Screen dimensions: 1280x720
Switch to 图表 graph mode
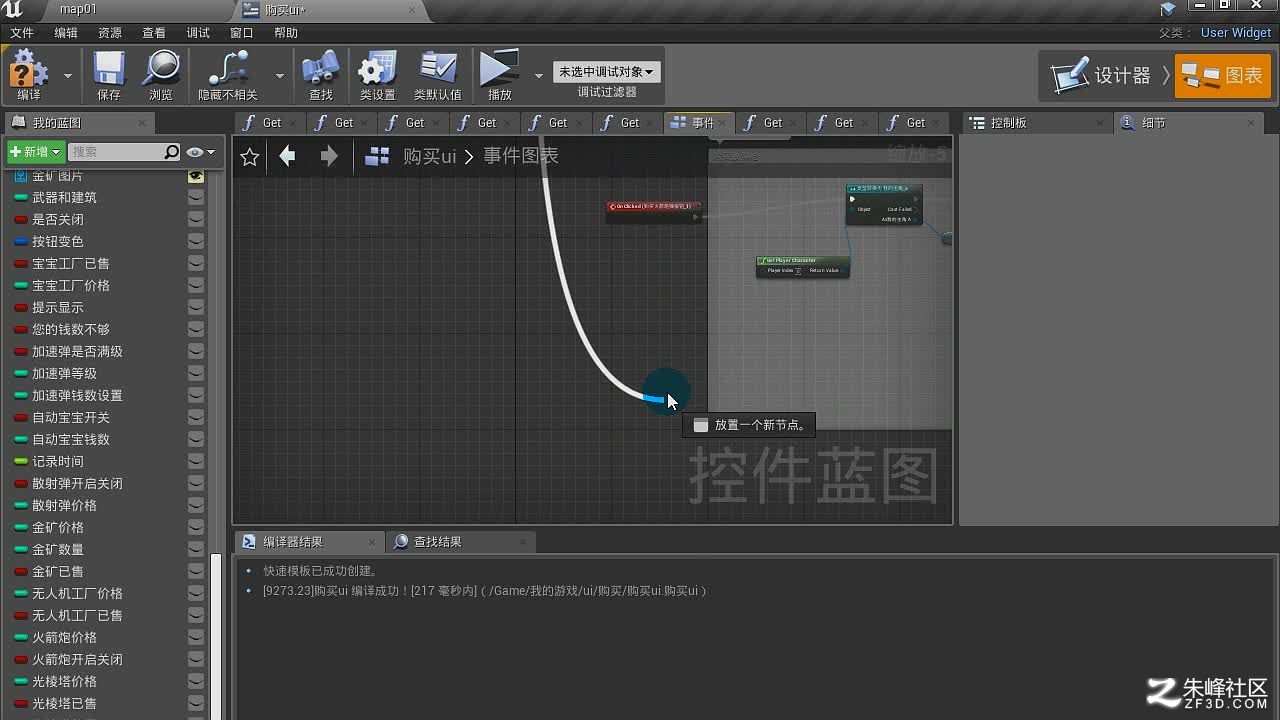pos(1222,76)
